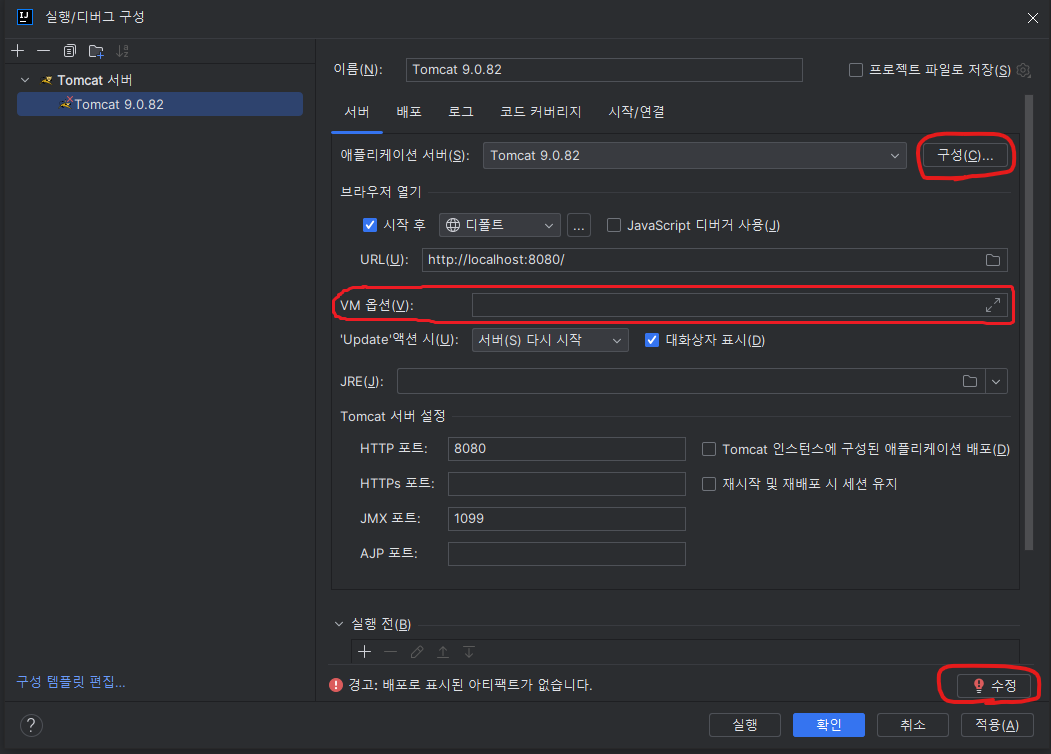
Task: Add a before-launch task
Action: tap(364, 651)
